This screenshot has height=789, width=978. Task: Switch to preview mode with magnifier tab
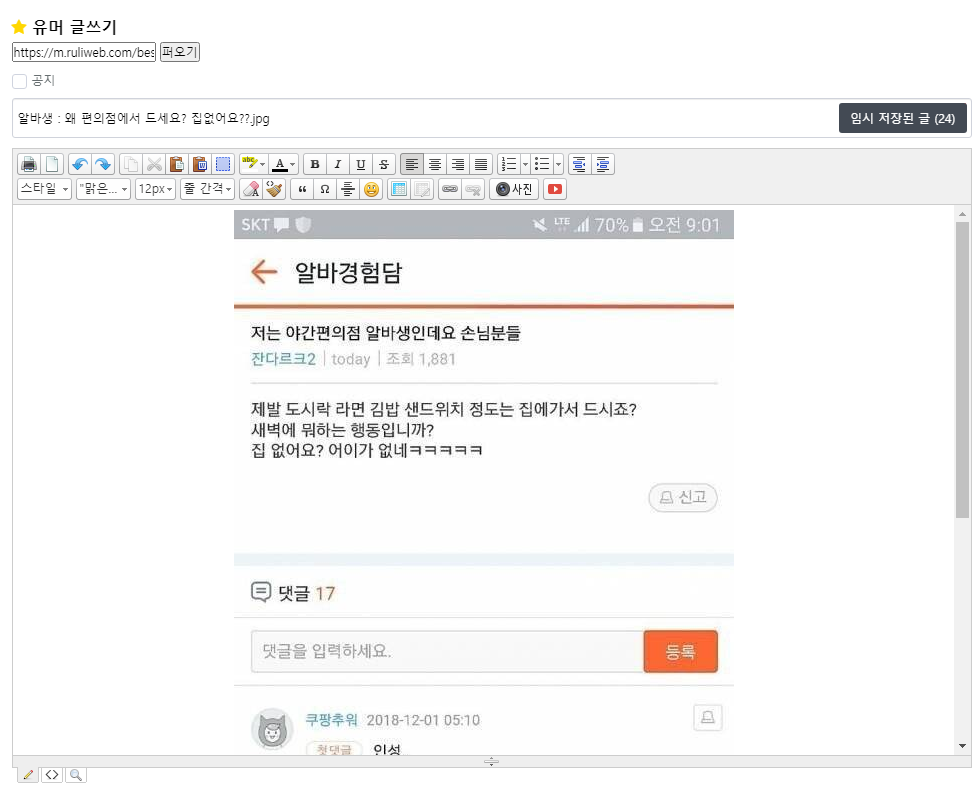[75, 775]
